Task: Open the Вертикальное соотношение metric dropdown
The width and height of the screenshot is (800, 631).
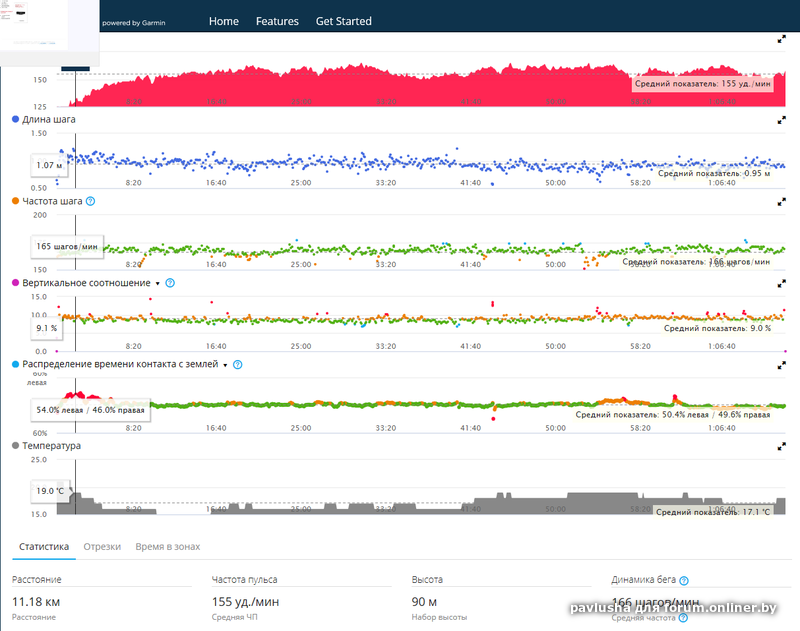Action: [158, 283]
